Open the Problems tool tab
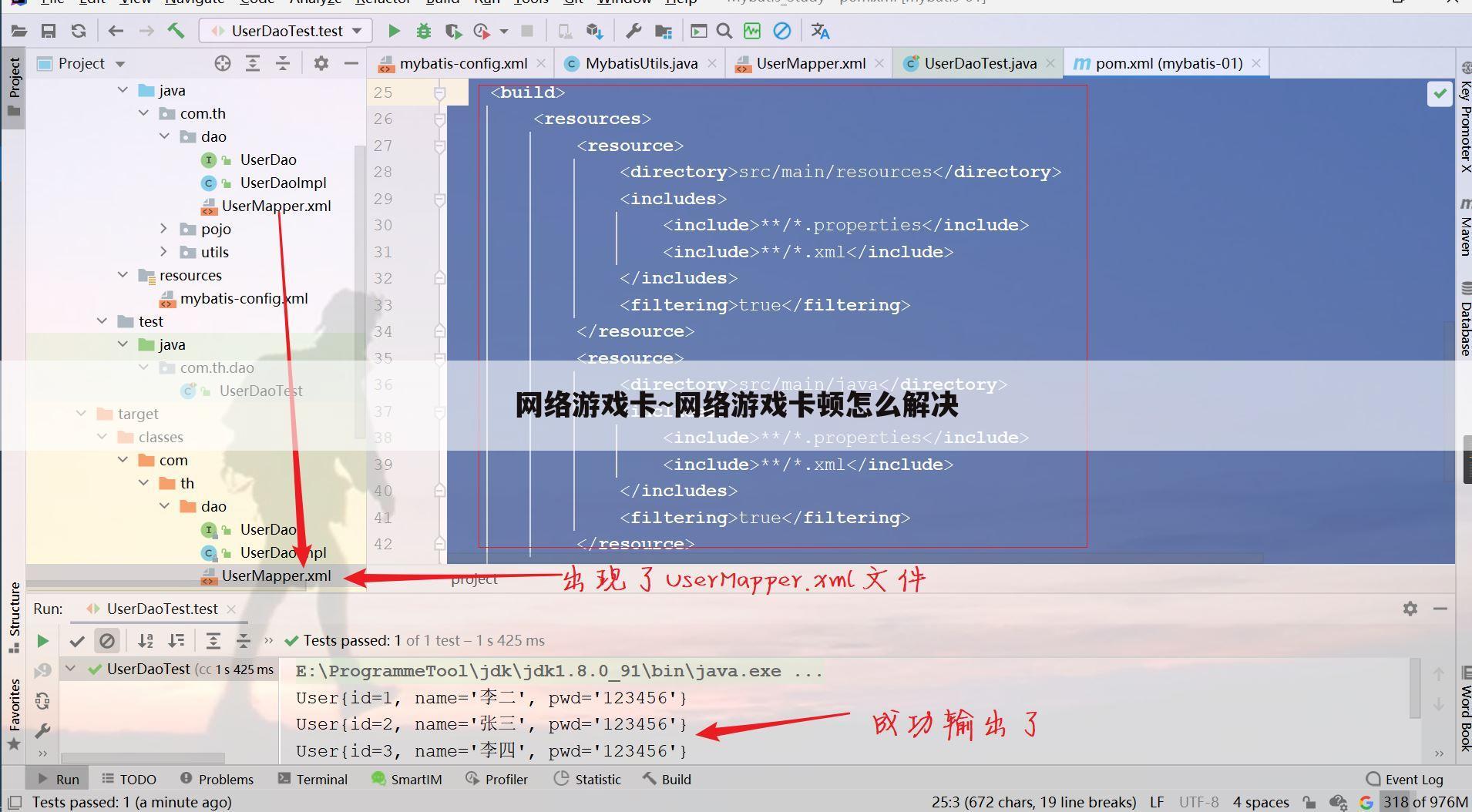Viewport: 1472px width, 812px height. 217,779
